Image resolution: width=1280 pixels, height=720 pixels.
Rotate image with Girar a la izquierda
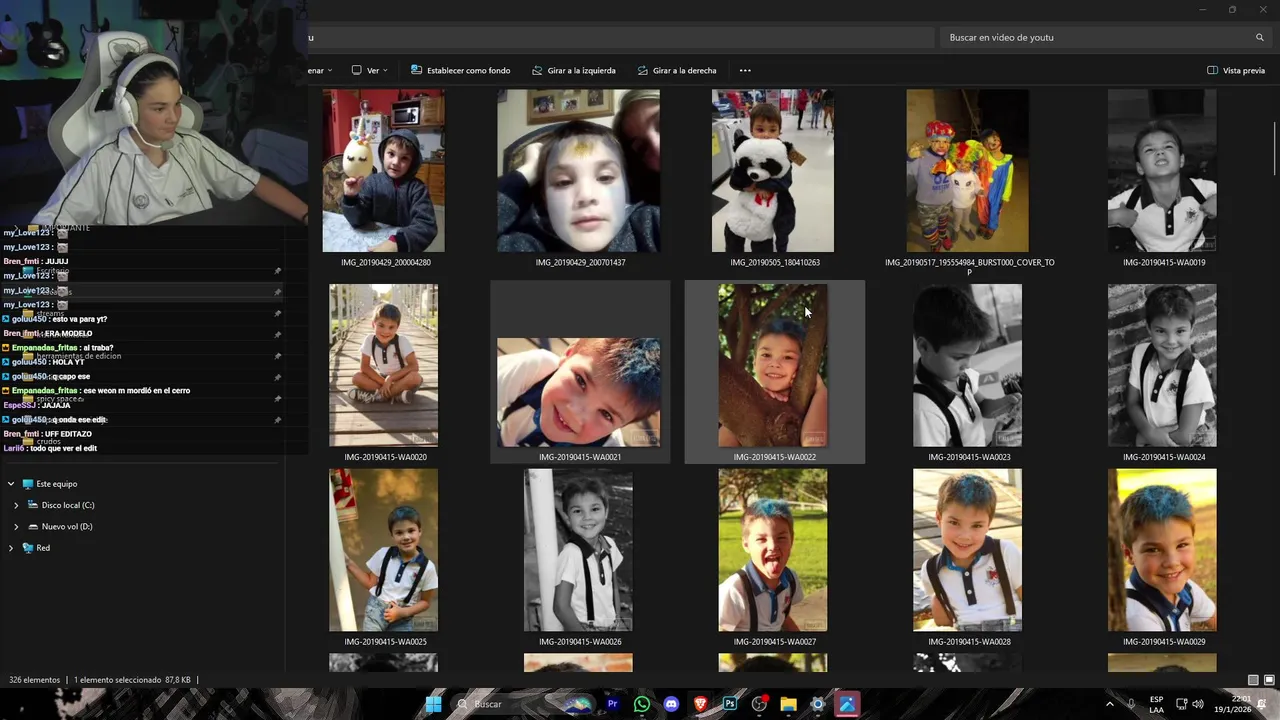pos(573,71)
